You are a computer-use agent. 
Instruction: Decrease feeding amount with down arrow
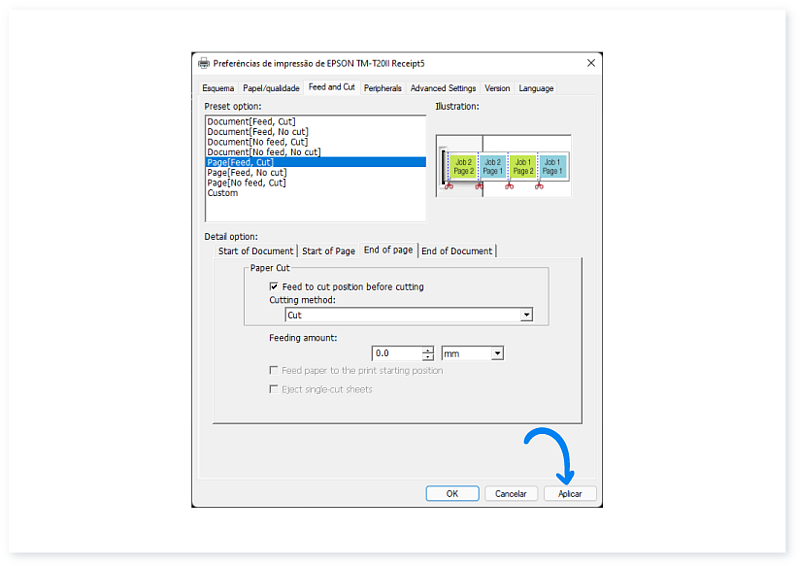point(428,357)
